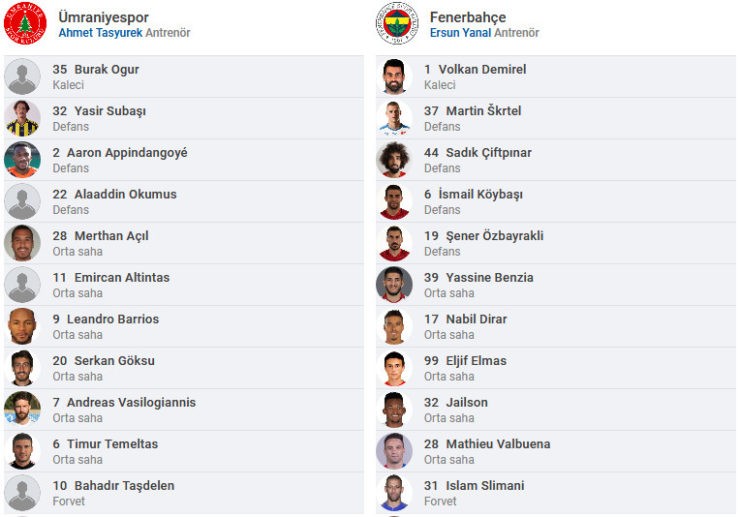Open coach Ahmet Tasyurek's profile link

click(101, 33)
